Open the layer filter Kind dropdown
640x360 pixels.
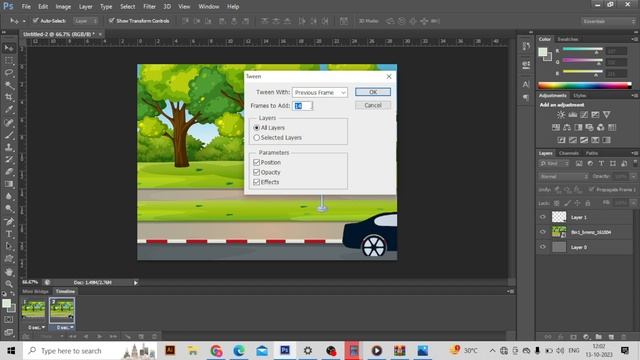click(554, 163)
